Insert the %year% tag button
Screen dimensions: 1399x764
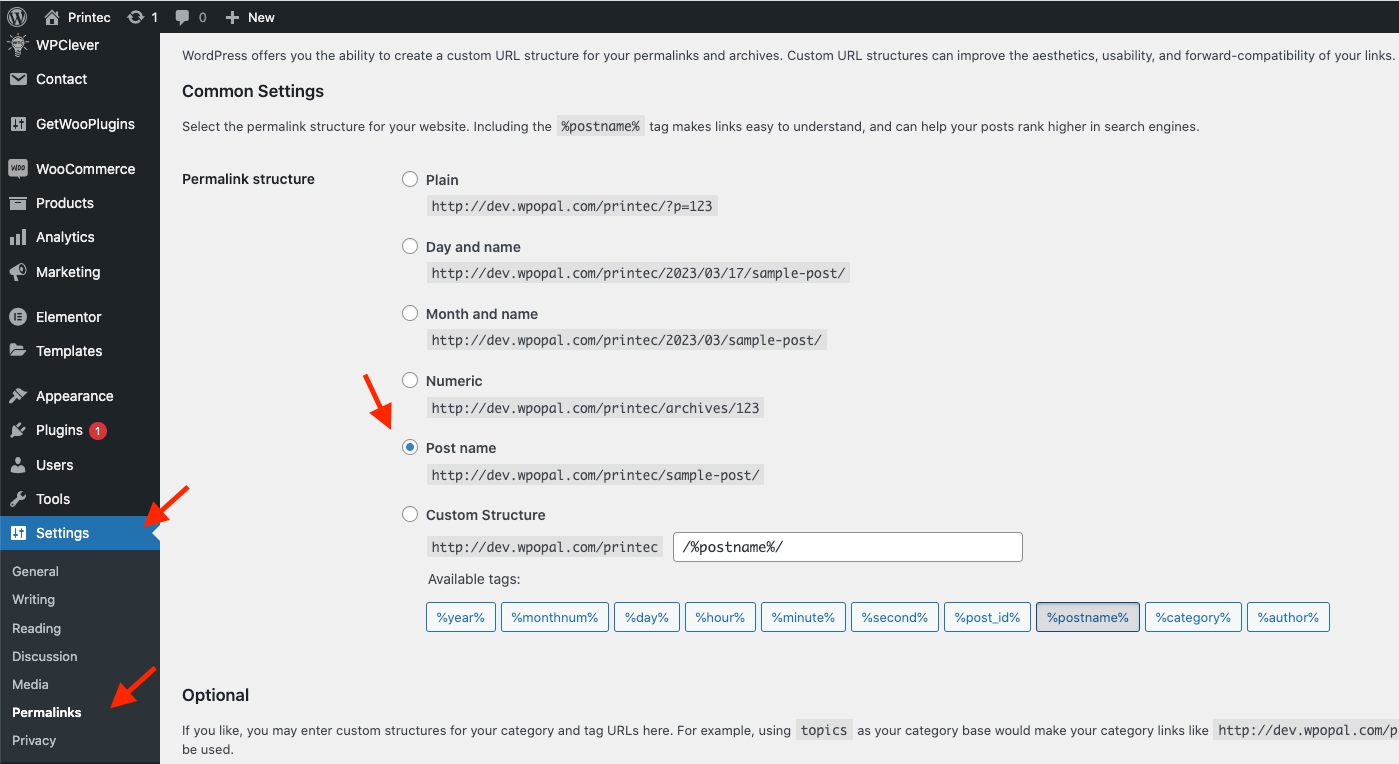460,617
